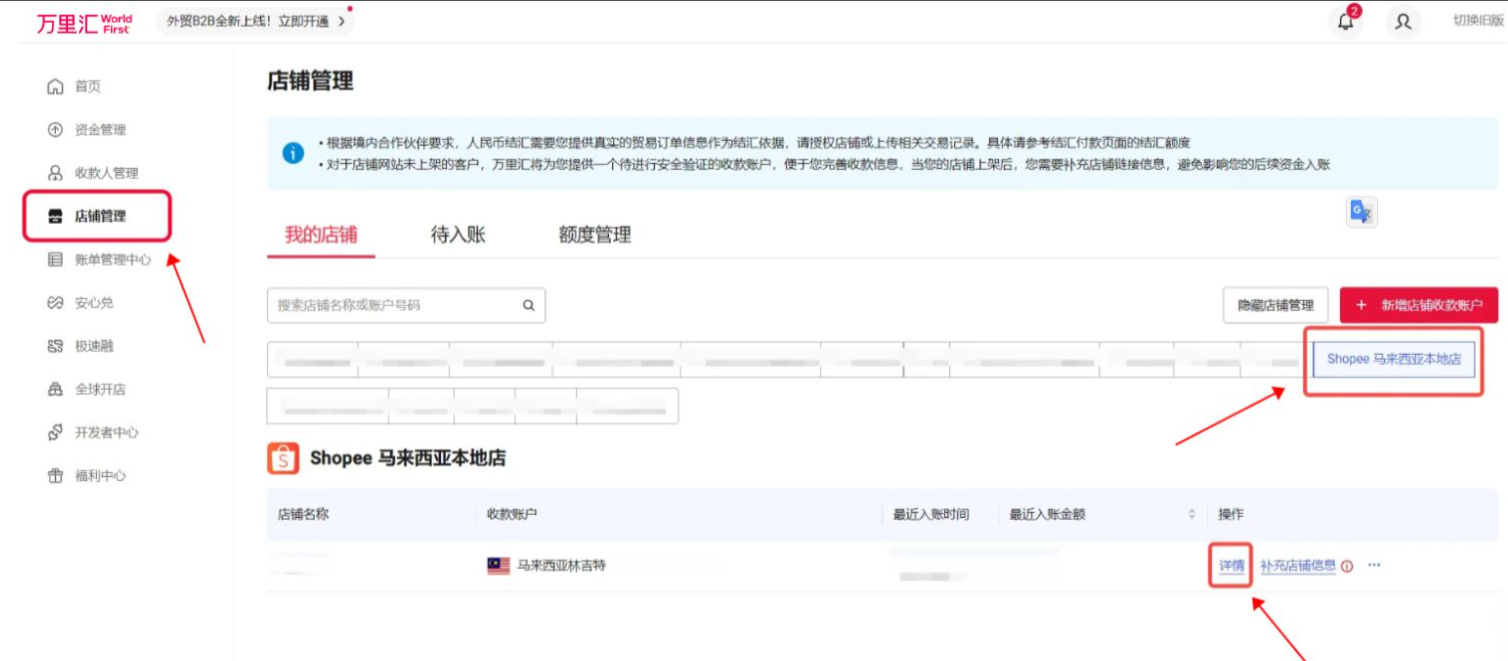Click the notification bell icon

1345,22
